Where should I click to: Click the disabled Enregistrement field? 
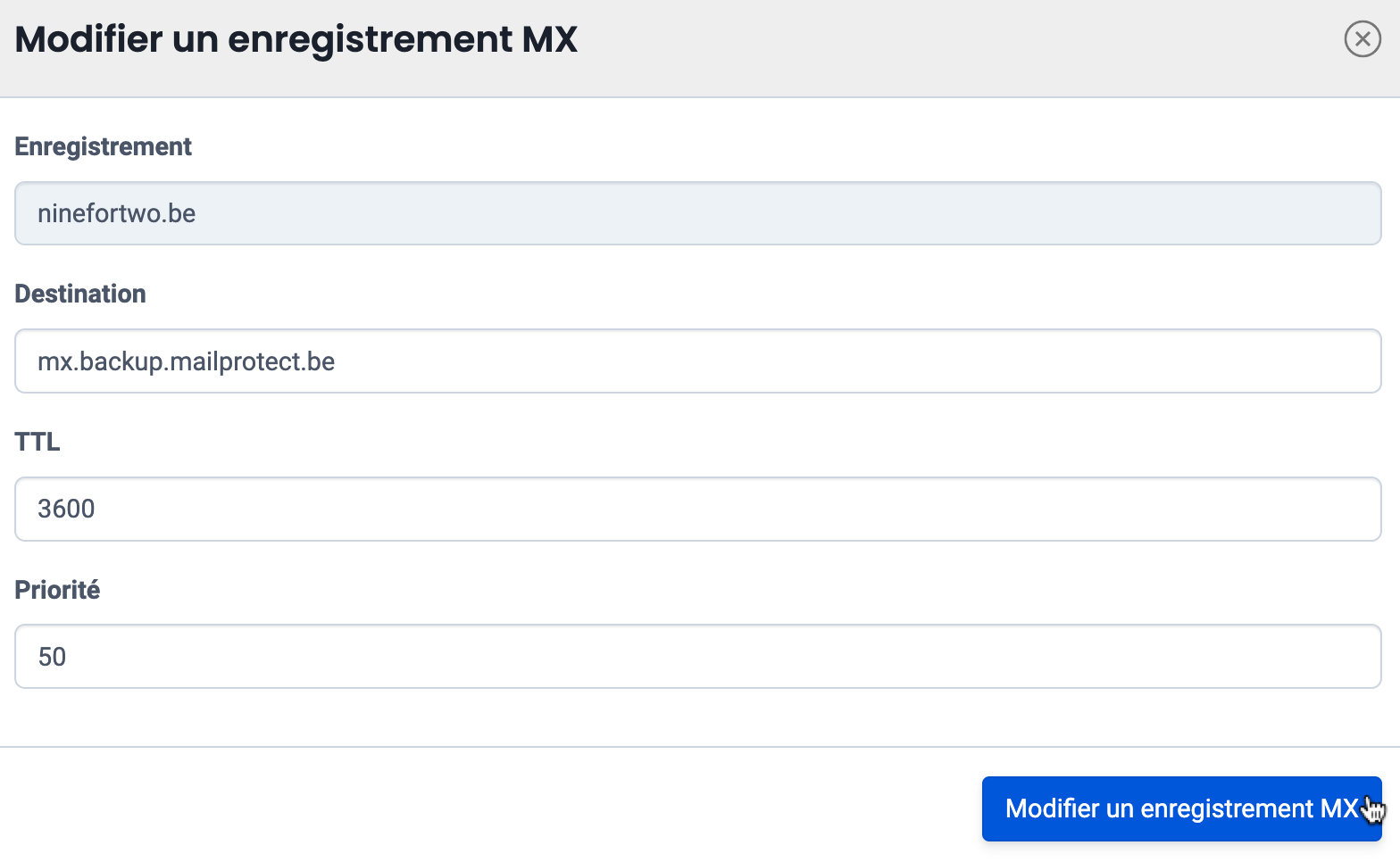click(696, 213)
